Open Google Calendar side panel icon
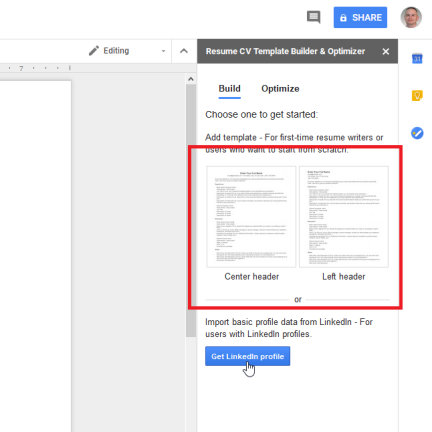432x432 pixels. coord(417,59)
